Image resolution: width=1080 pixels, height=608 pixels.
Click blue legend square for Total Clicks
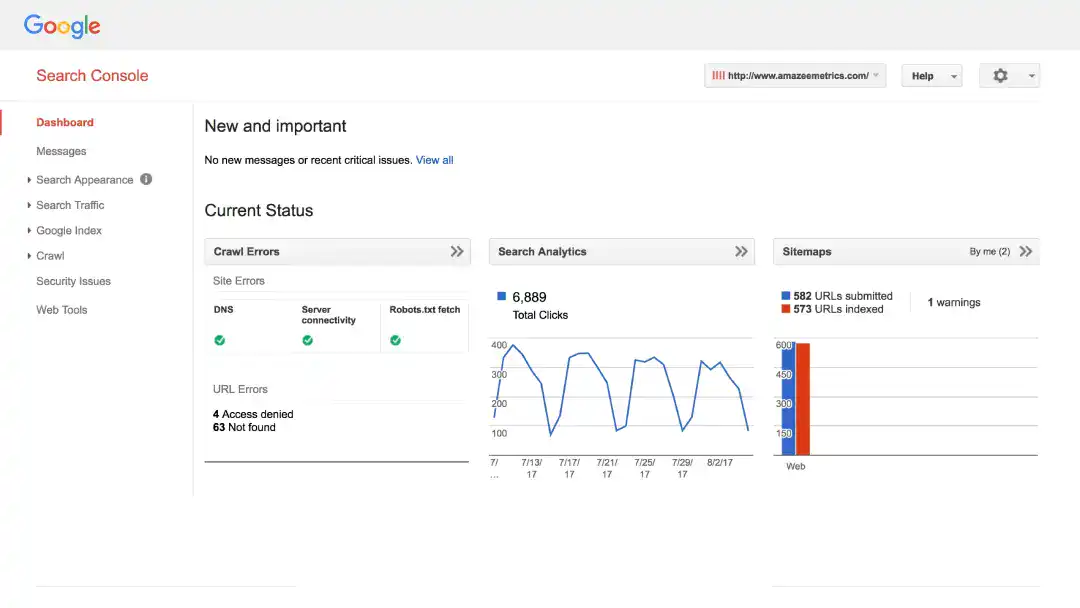(501, 297)
